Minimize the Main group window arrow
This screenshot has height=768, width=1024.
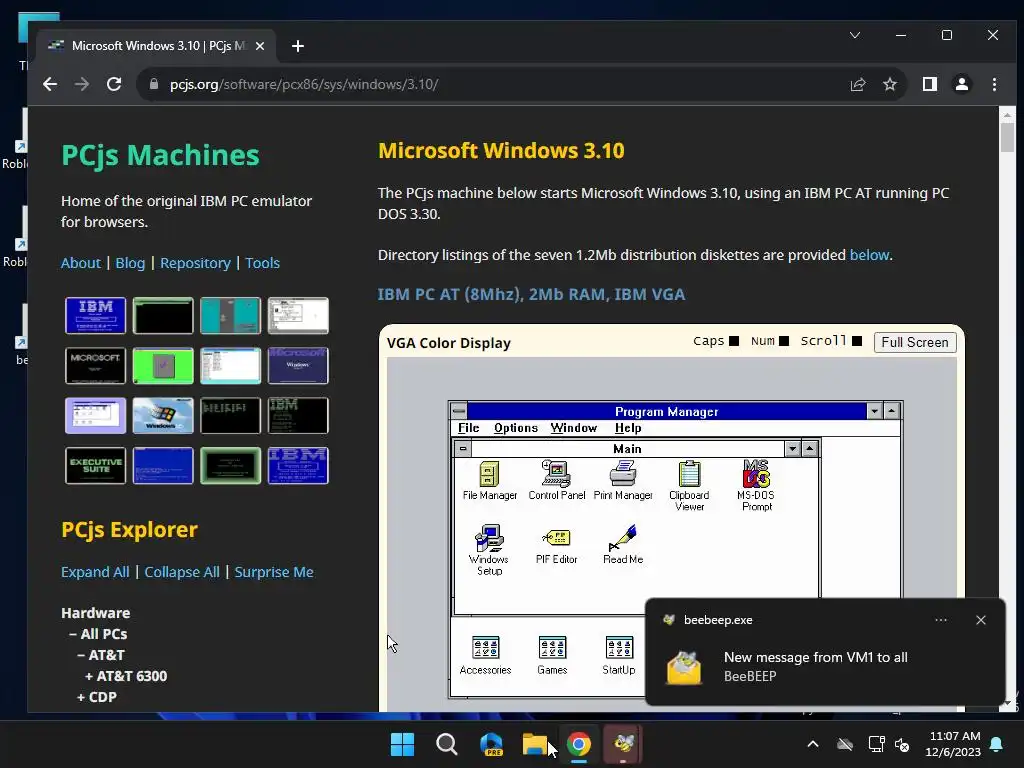[792, 449]
